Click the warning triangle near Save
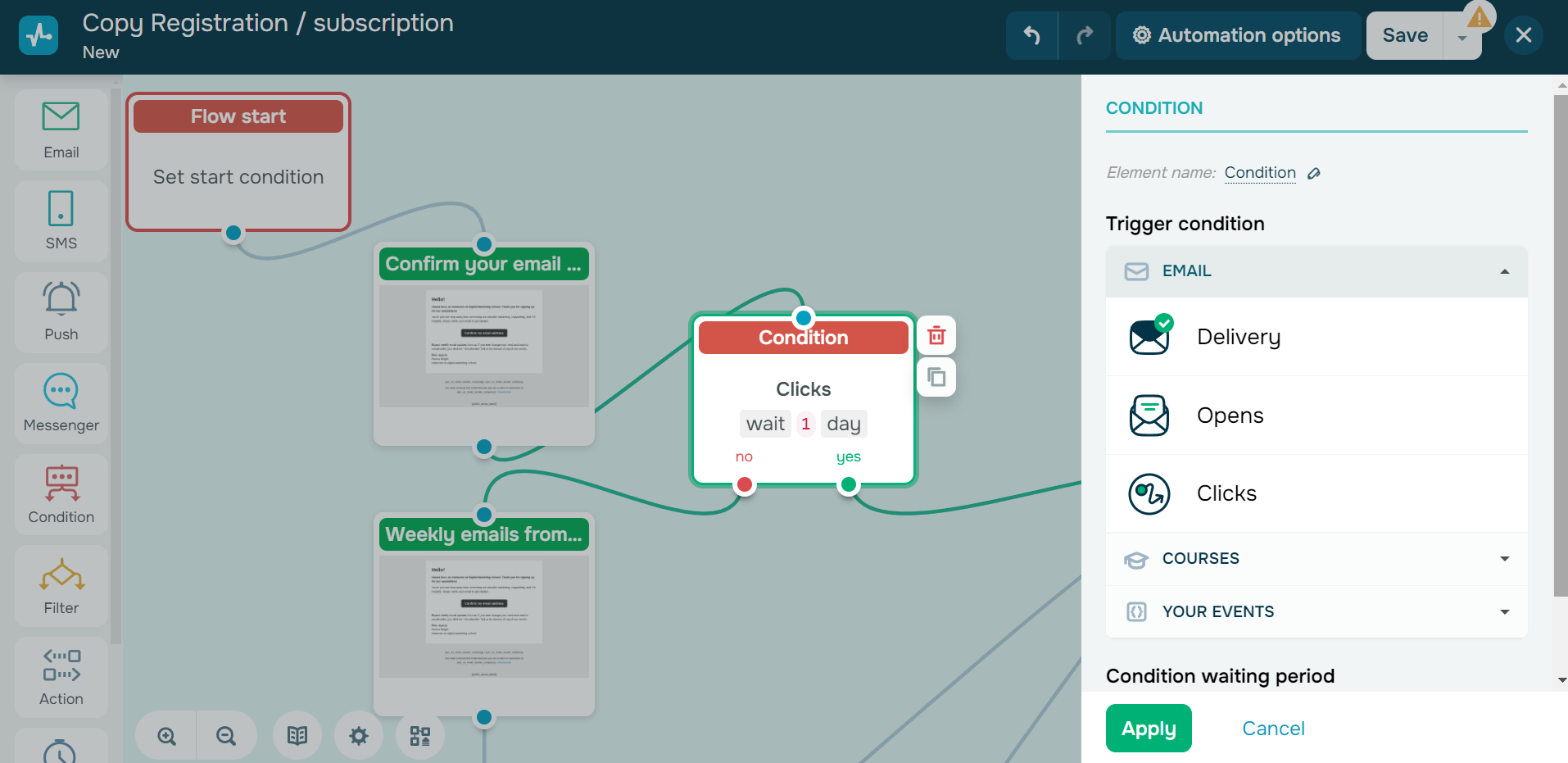The height and width of the screenshot is (763, 1568). click(1480, 16)
